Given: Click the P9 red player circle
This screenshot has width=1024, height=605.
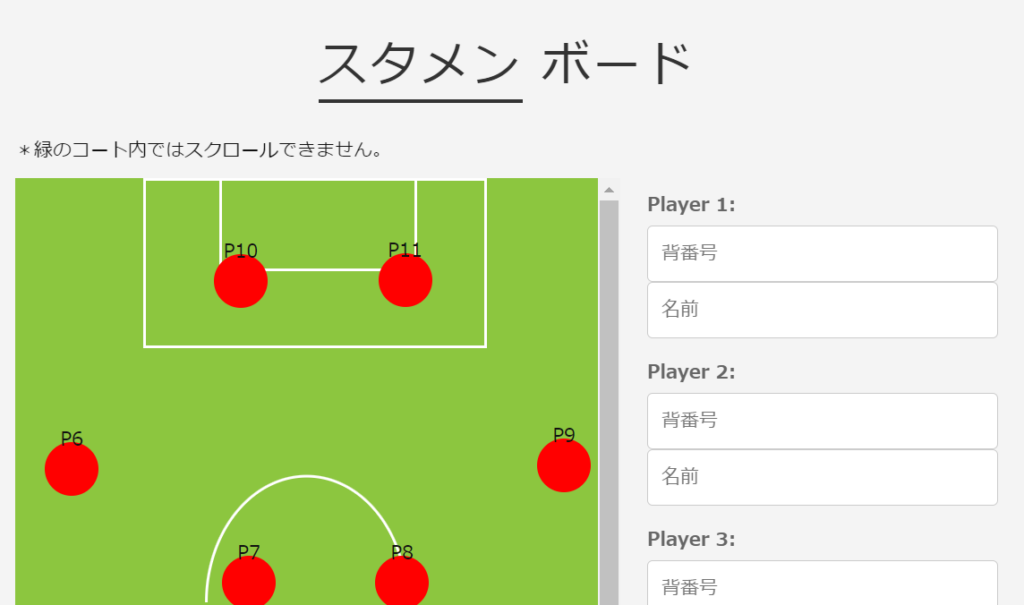Looking at the screenshot, I should [x=564, y=465].
